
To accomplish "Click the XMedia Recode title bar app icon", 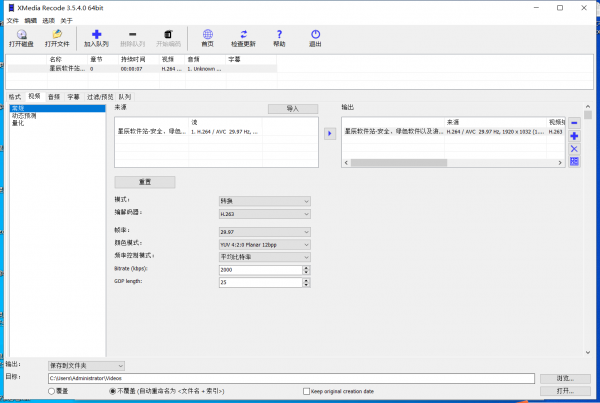I will [x=11, y=8].
